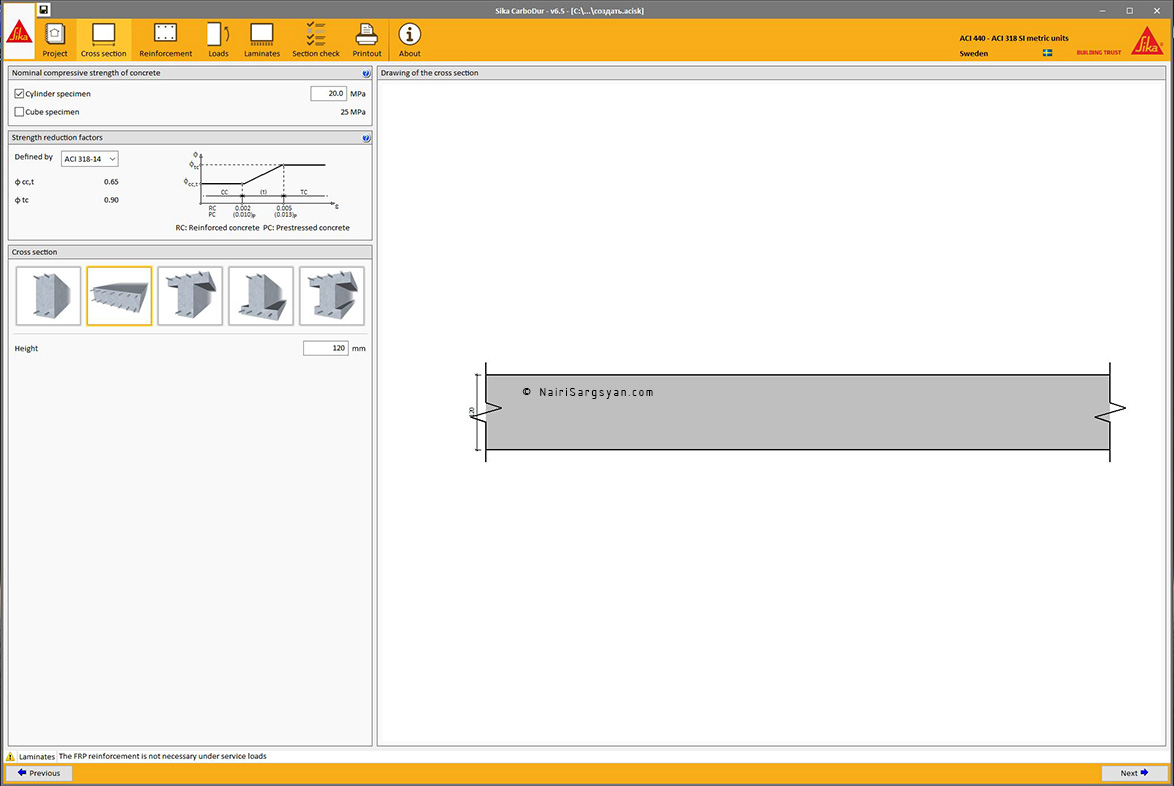Screen dimensions: 1174x786
Task: Click the Laminates status bar label
Action: click(x=37, y=756)
